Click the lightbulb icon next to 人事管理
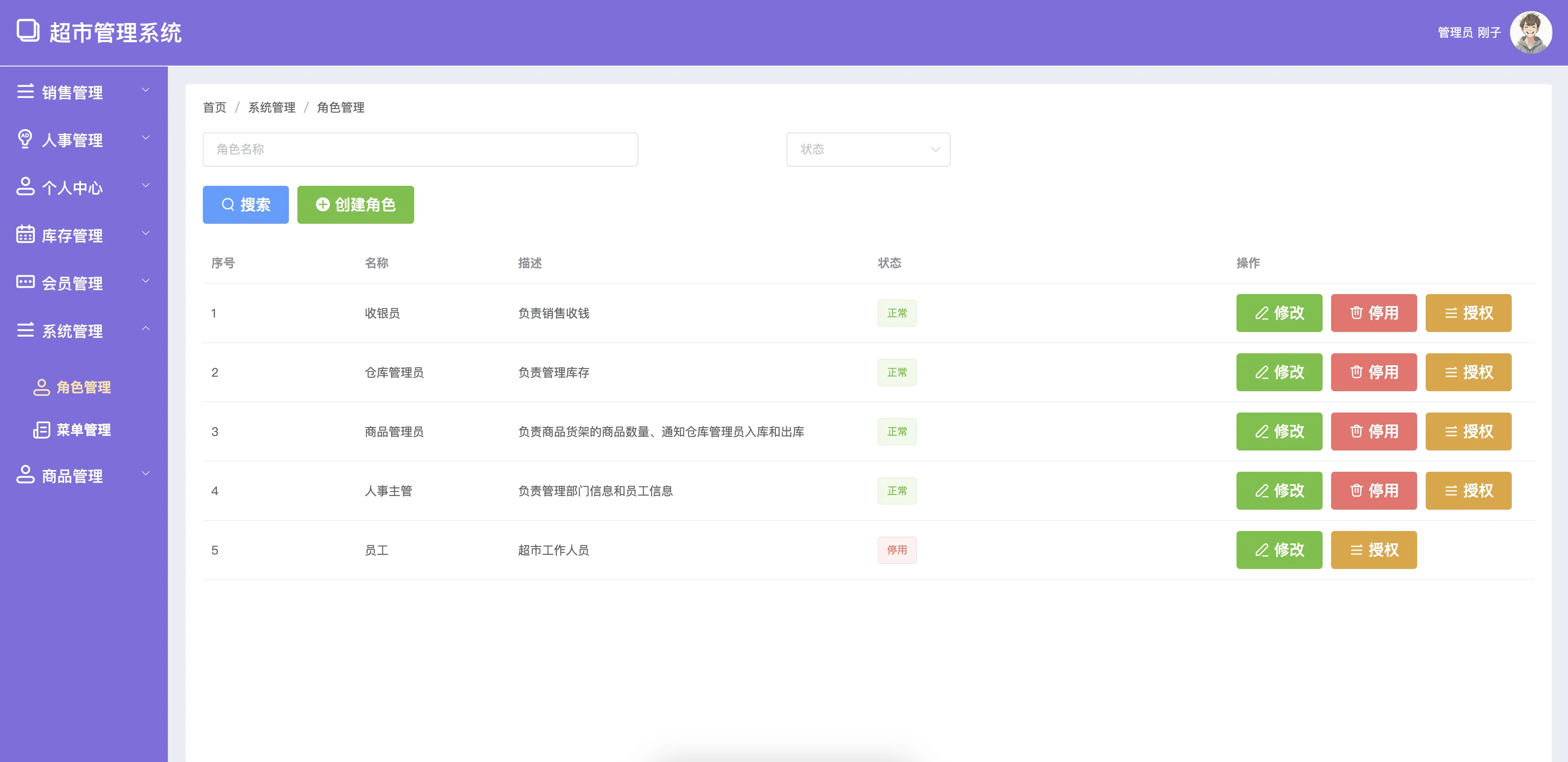Screen dimensions: 1568x762 pos(25,139)
